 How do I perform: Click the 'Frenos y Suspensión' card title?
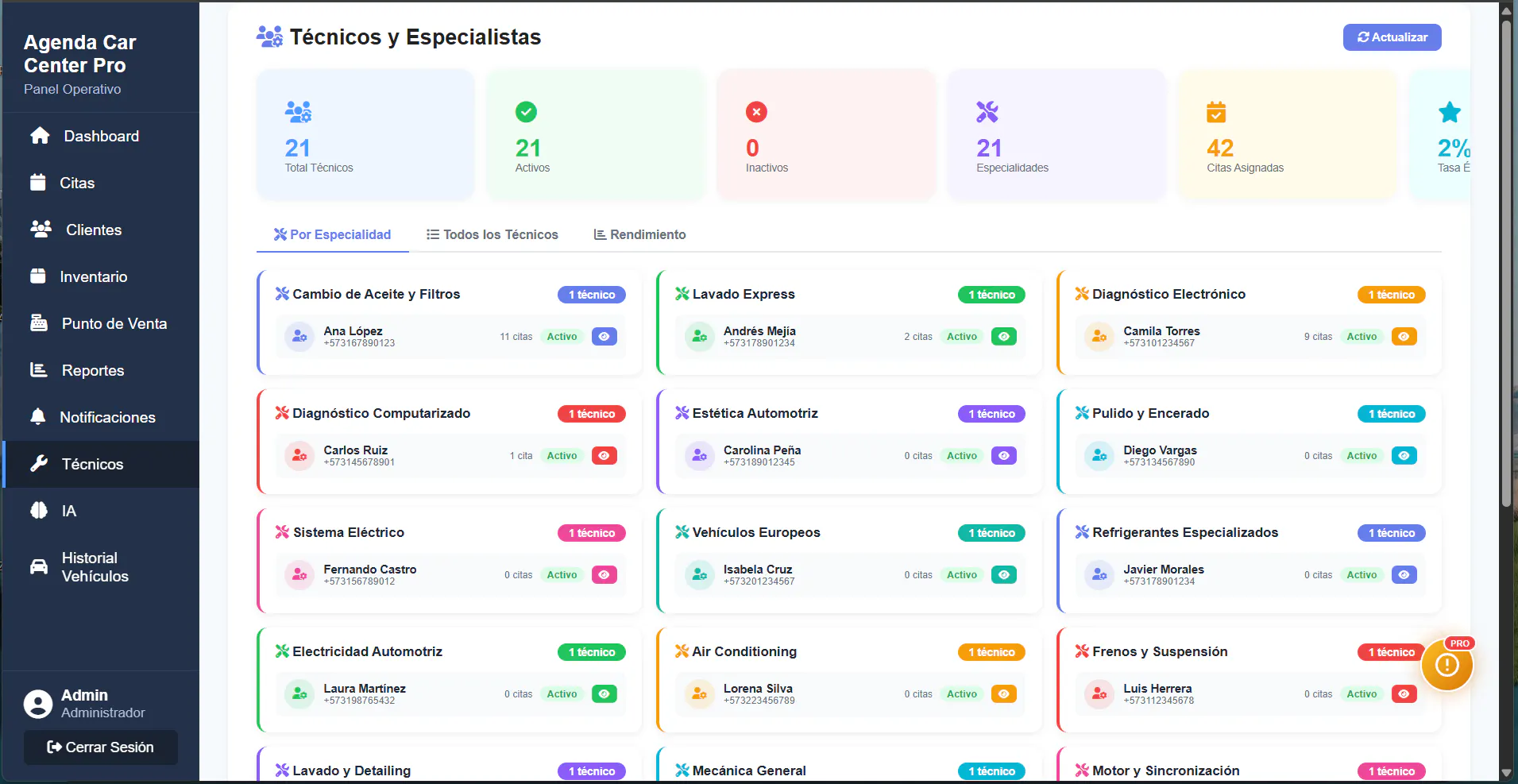point(1160,651)
